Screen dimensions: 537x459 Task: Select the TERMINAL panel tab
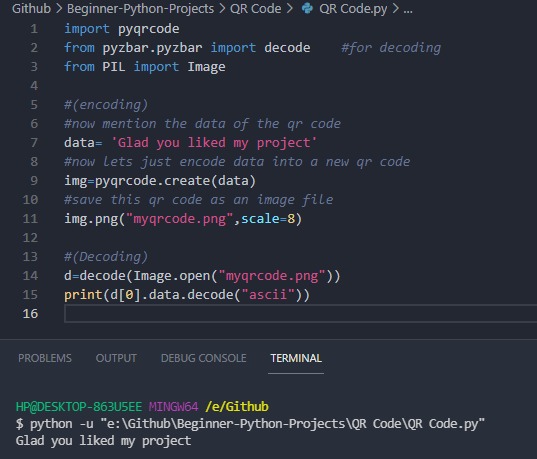tap(296, 358)
